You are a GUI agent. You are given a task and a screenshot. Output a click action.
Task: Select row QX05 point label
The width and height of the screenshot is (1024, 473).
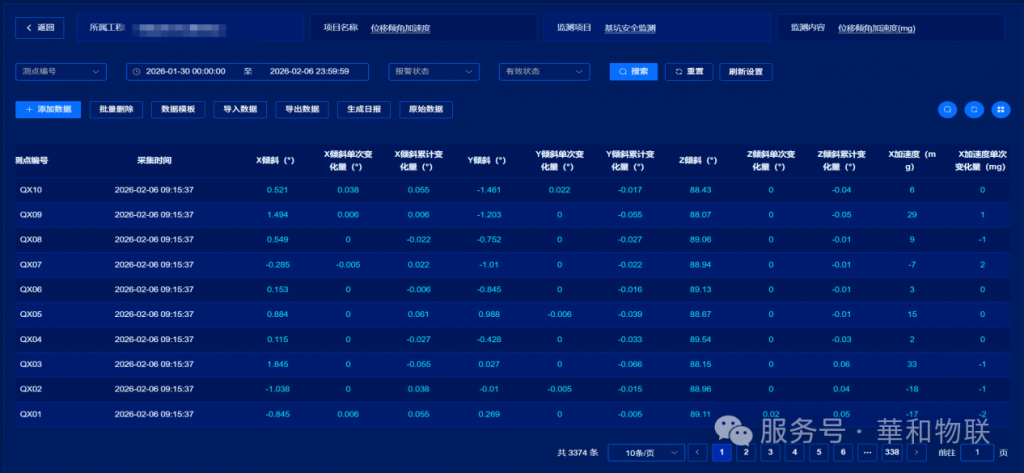(x=30, y=314)
